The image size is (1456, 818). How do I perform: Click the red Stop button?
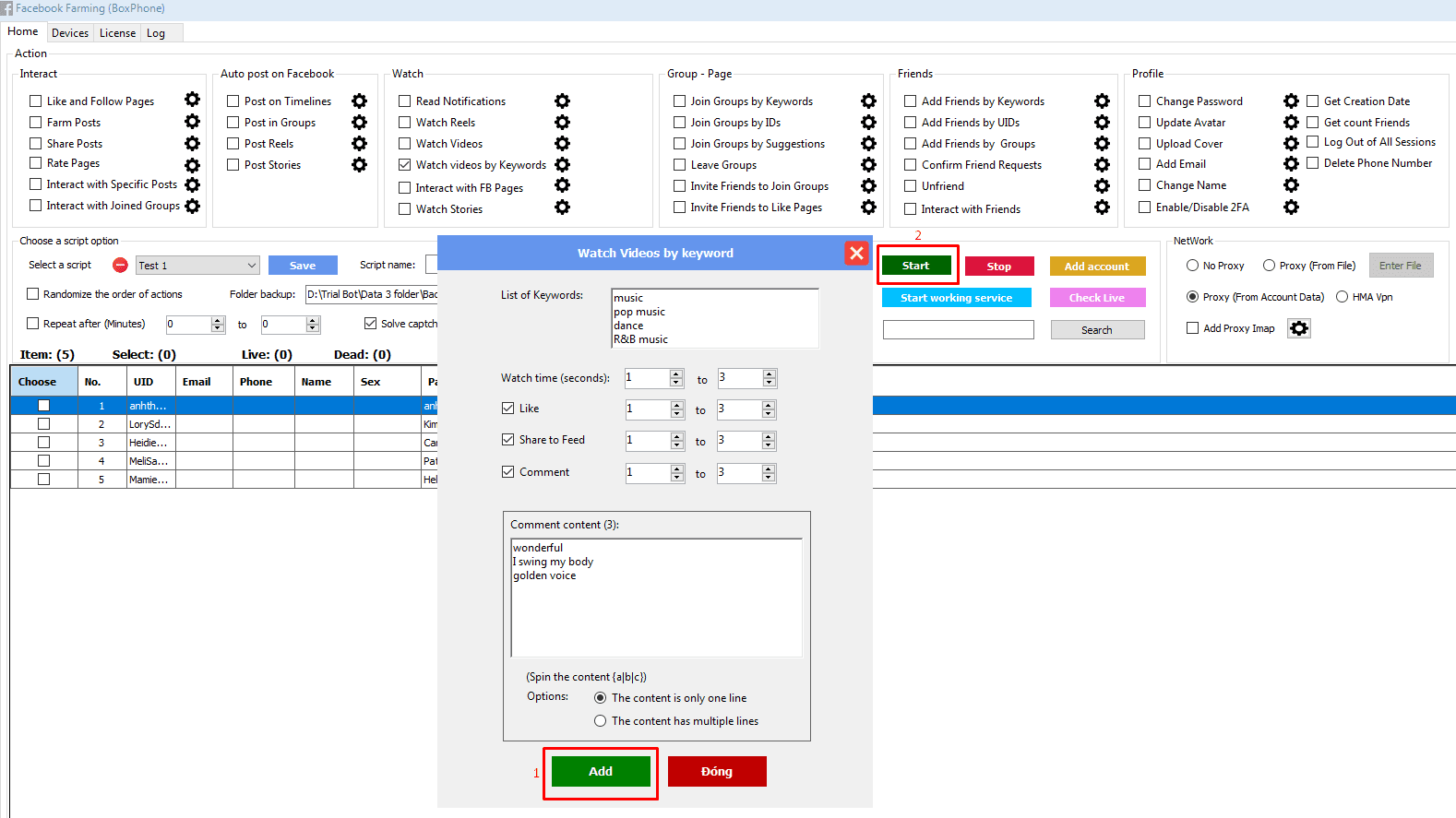point(999,267)
